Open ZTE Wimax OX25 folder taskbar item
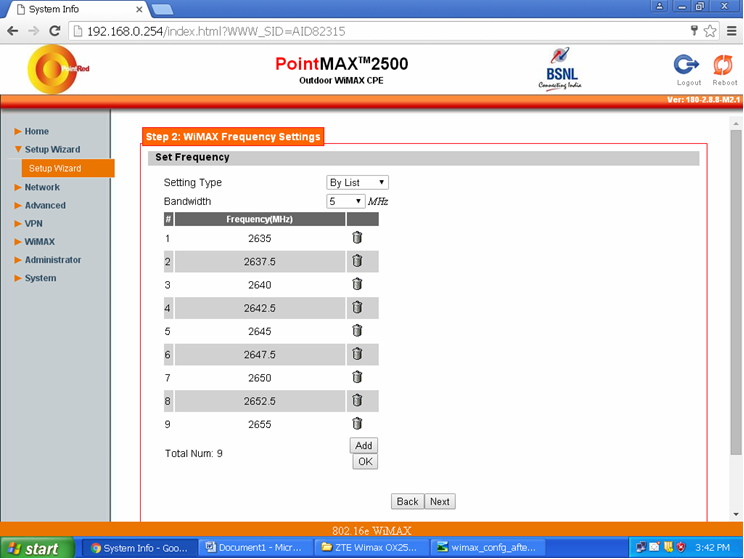Image resolution: width=744 pixels, height=559 pixels. 372,548
